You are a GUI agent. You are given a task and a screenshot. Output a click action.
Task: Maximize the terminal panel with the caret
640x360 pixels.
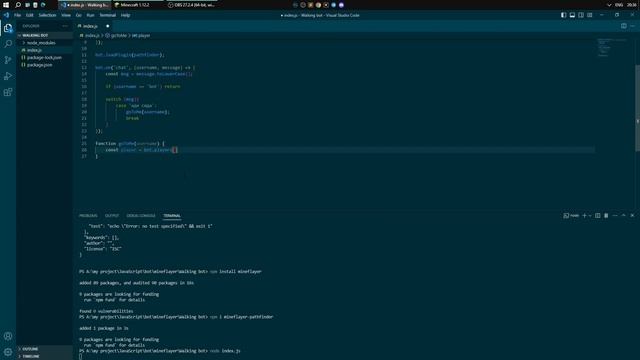623,216
